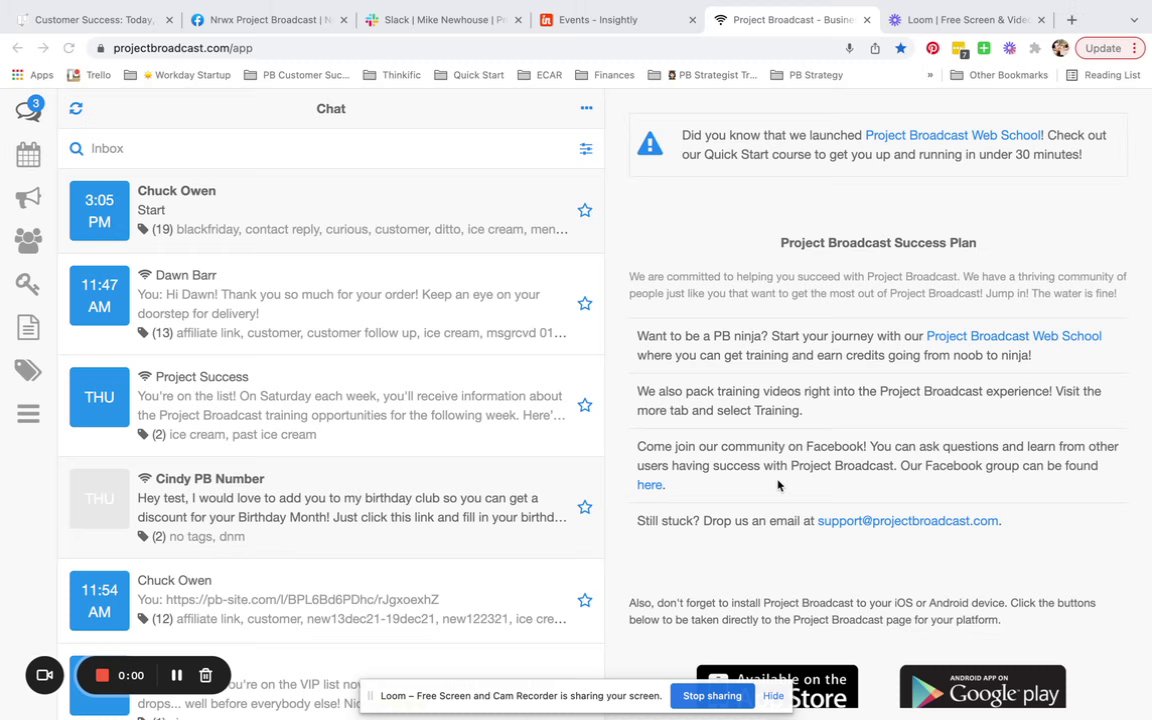Expand the Workday Startup bookmark folder
This screenshot has height=720, width=1152.
(177, 75)
